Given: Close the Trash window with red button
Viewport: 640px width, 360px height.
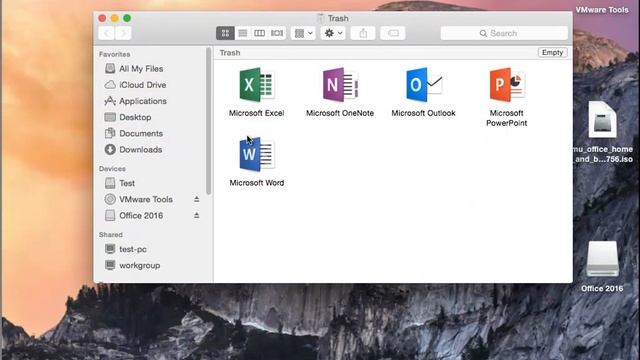Looking at the screenshot, I should click(x=102, y=18).
